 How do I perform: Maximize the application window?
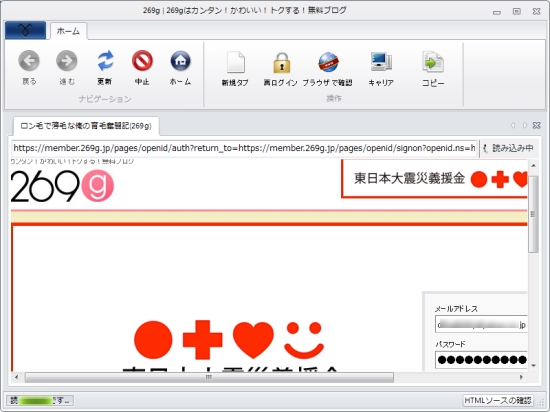coord(517,12)
